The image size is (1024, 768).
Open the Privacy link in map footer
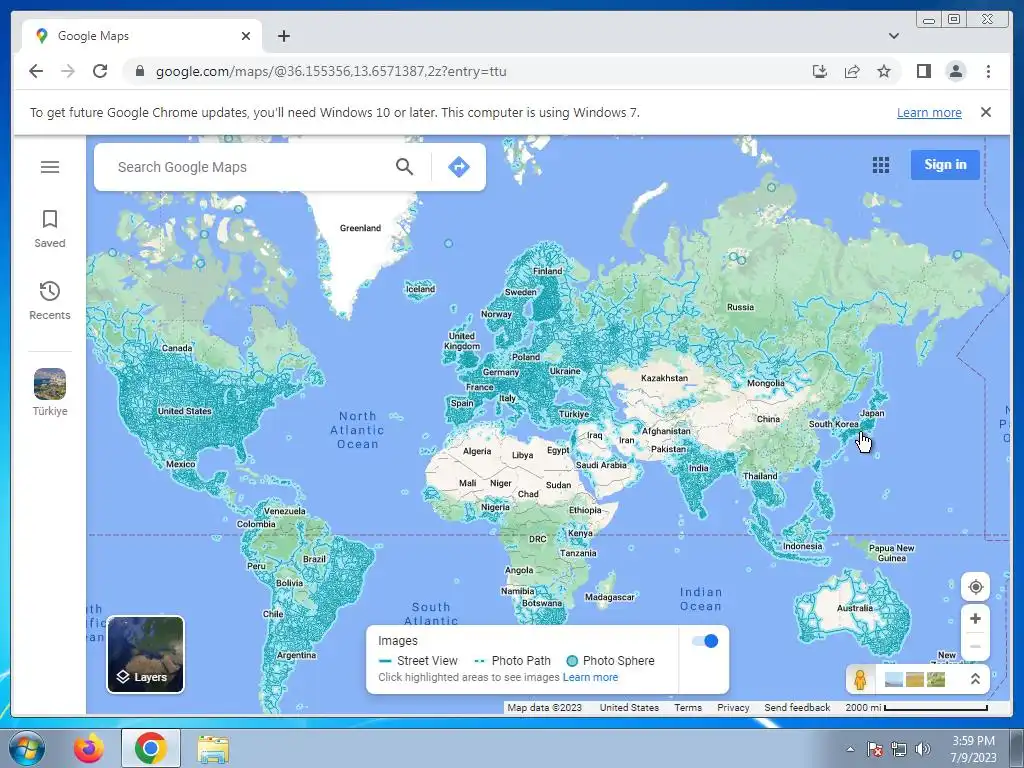point(733,707)
